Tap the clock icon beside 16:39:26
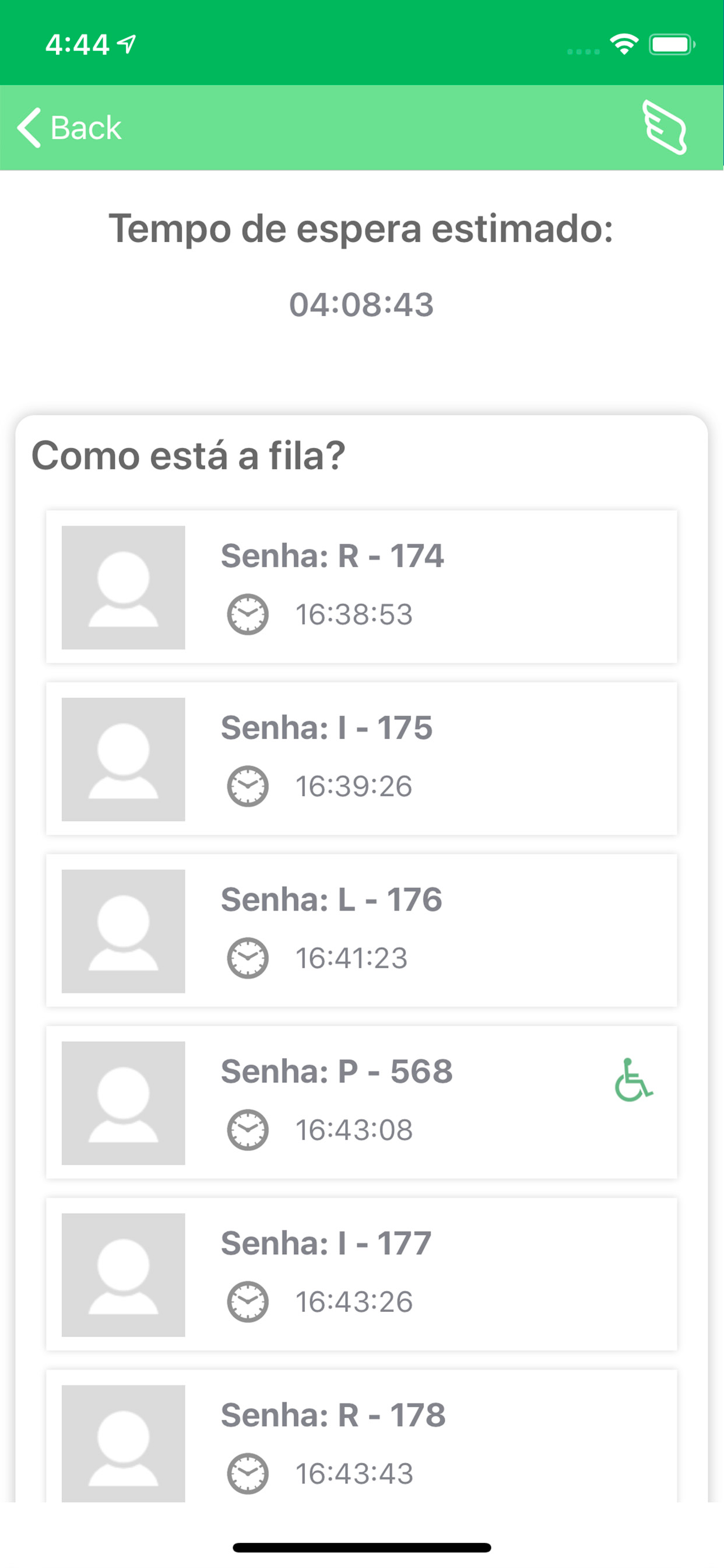 [x=248, y=786]
